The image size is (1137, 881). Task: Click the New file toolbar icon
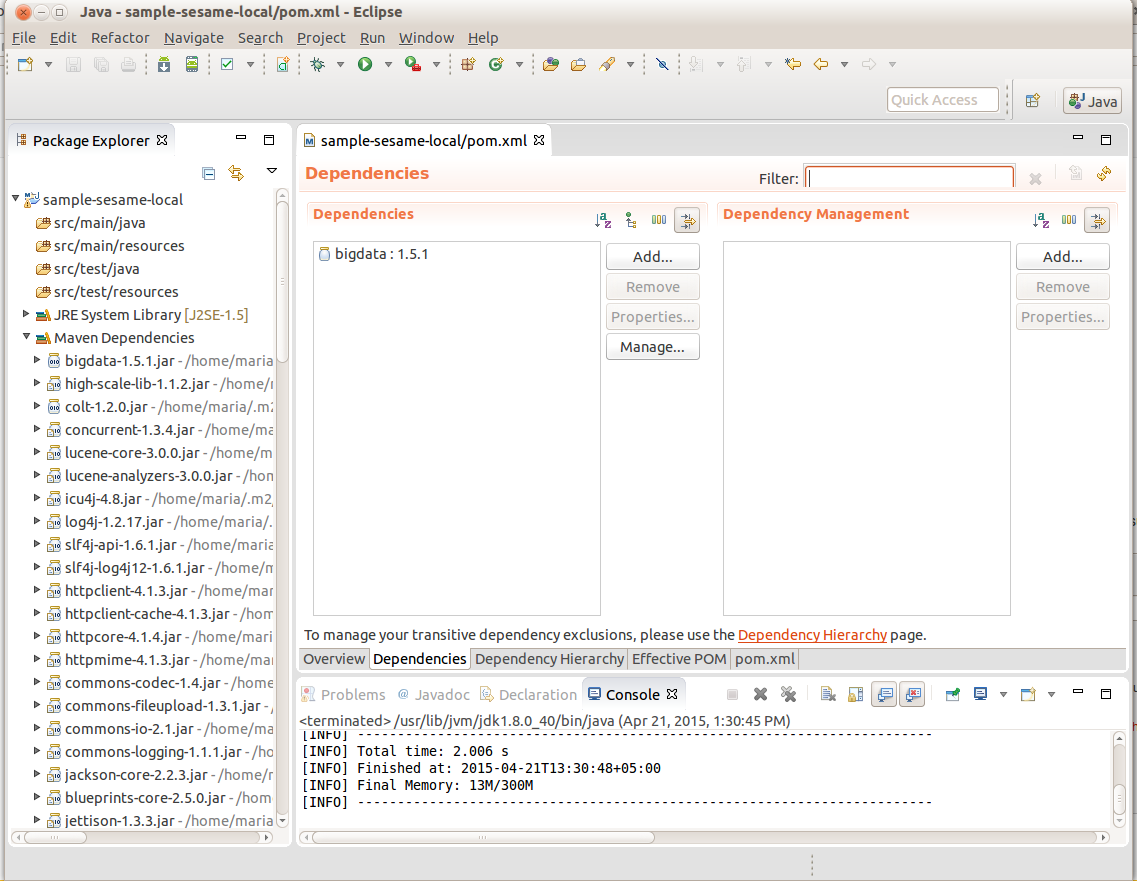25,65
